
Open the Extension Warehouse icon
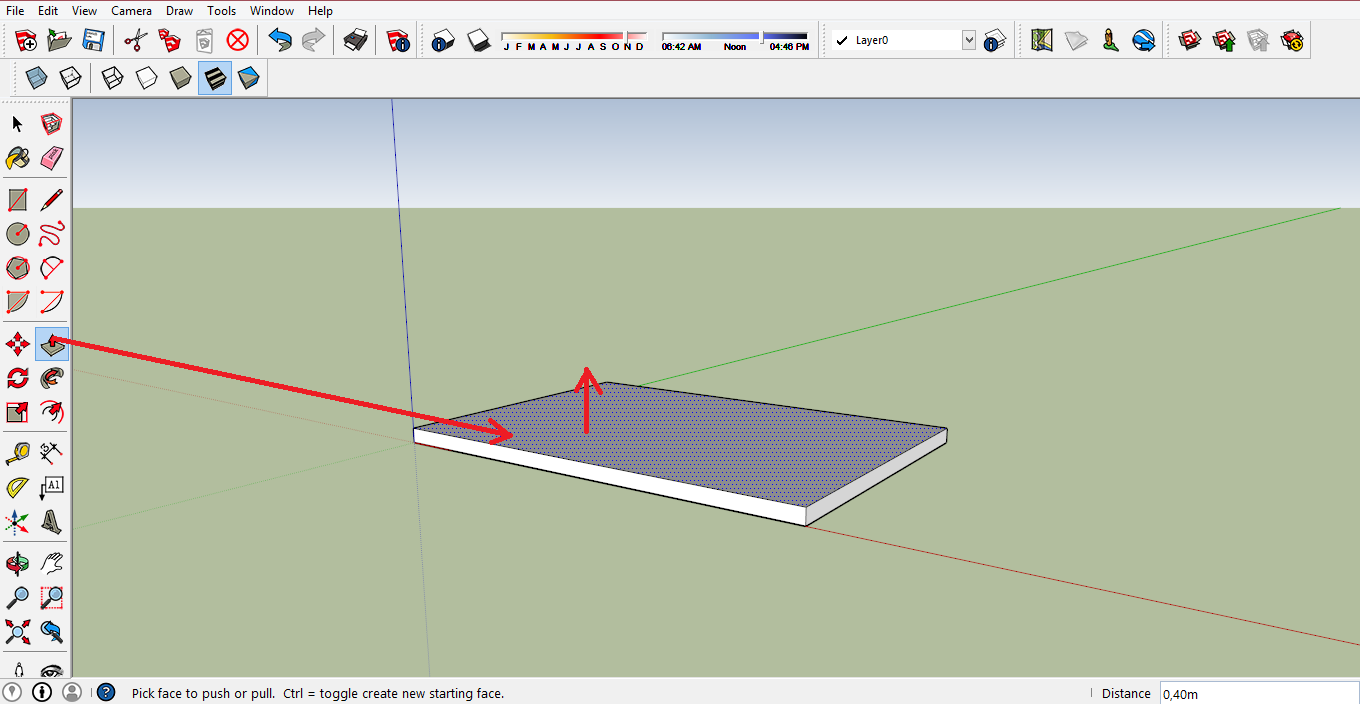pos(1292,40)
